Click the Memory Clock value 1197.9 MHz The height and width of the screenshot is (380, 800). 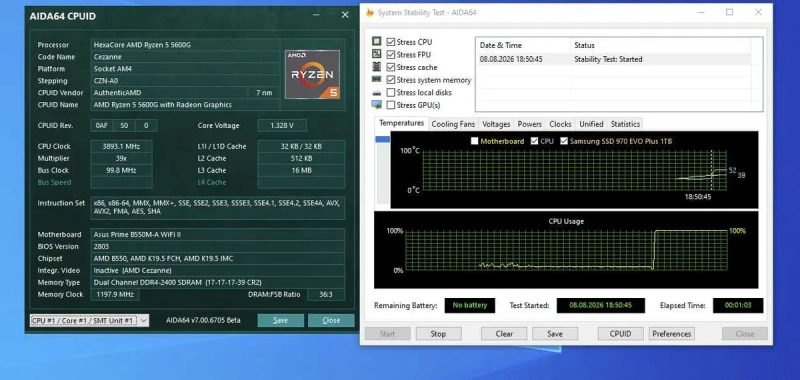click(x=115, y=294)
